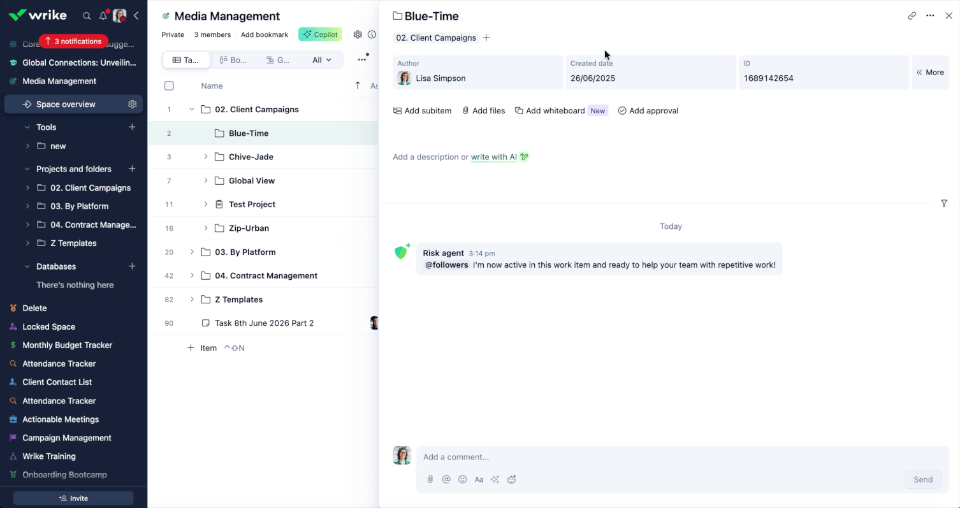Filter the activity stream

(x=944, y=203)
